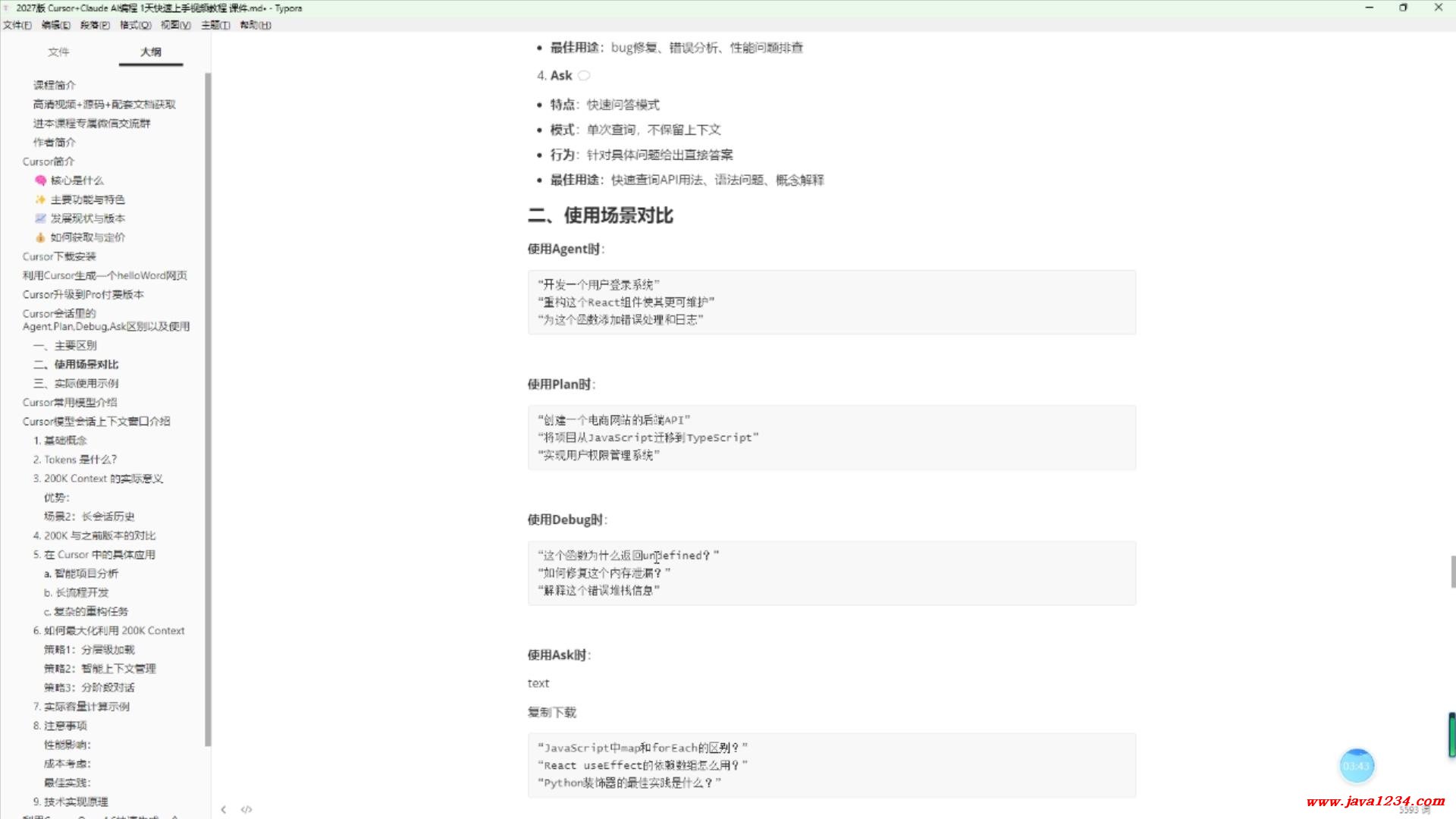Go to Cursor下载安装 outline entry

point(59,256)
